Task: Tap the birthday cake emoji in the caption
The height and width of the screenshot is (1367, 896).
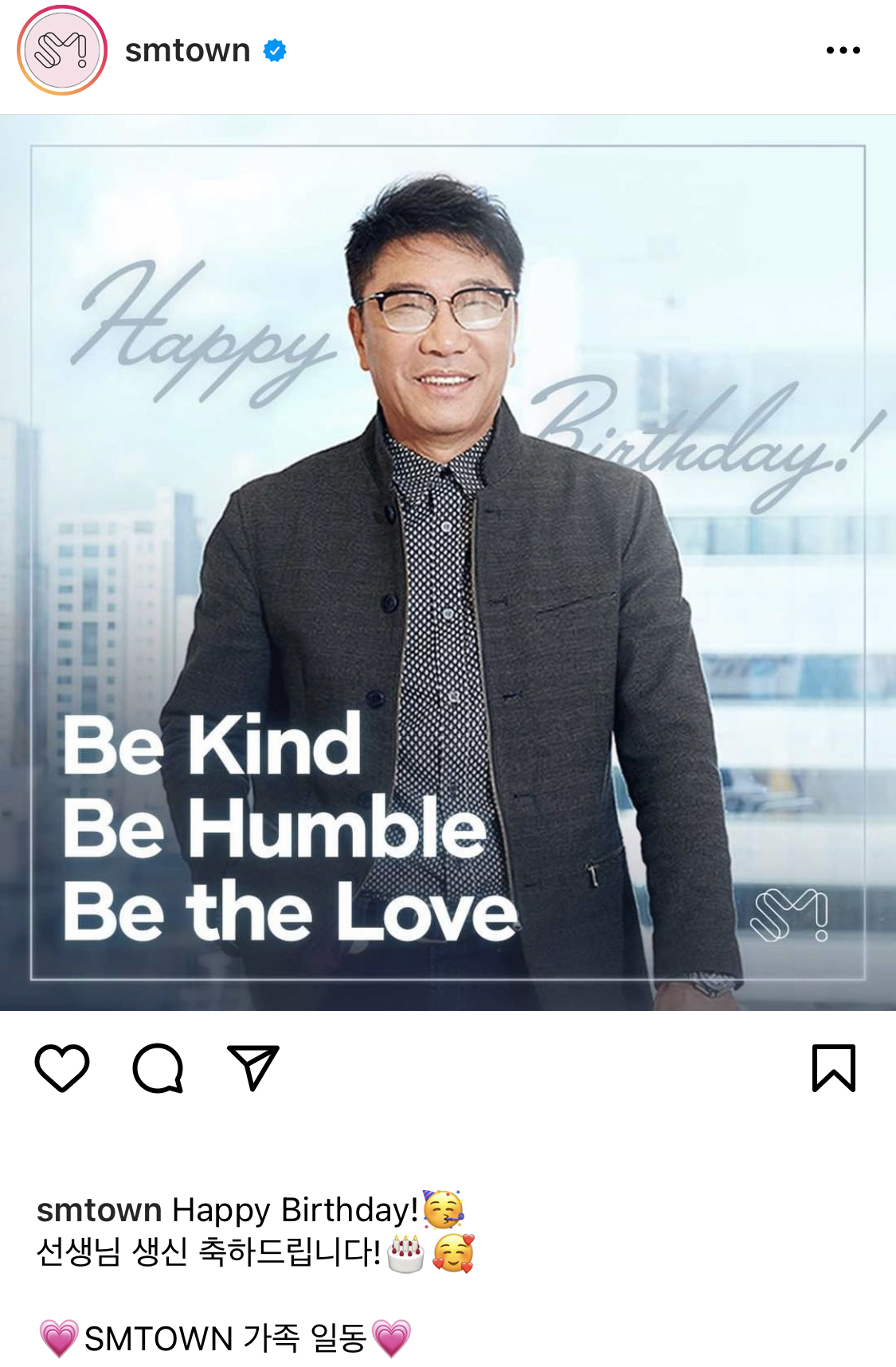Action: point(405,1254)
